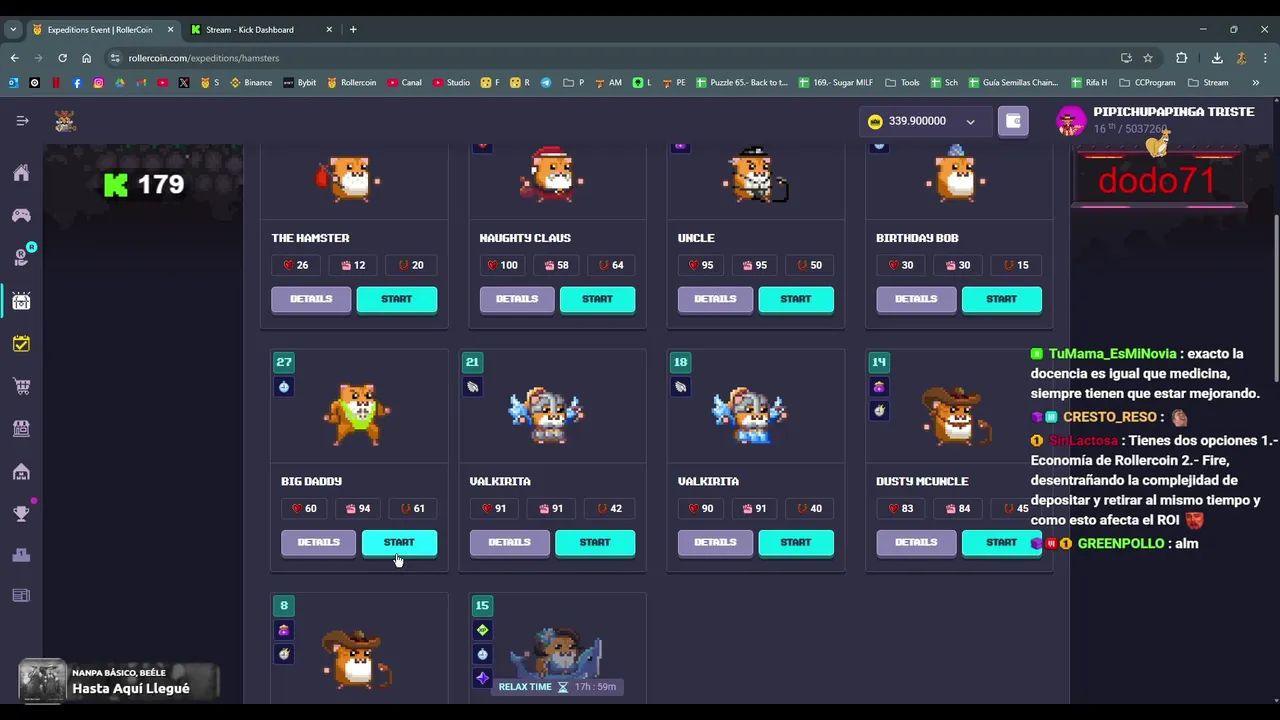Image resolution: width=1280 pixels, height=720 pixels.
Task: Click Details for The Hamster
Action: [311, 299]
